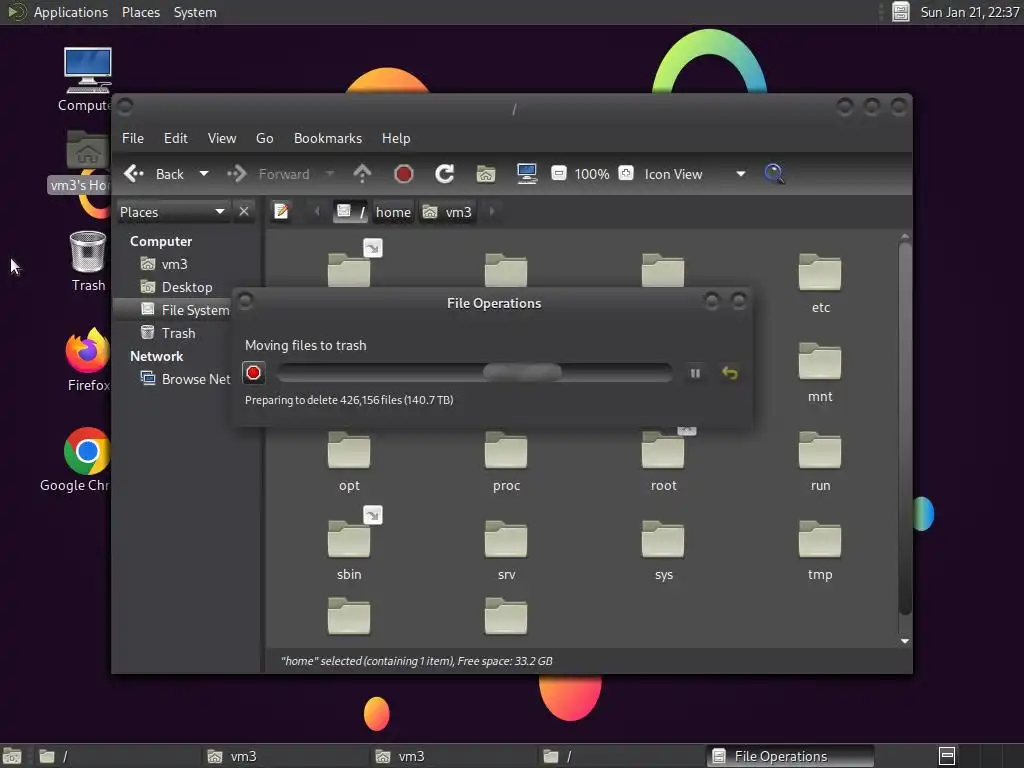Open the File menu
Screen dimensions: 1024x768
[x=133, y=138]
